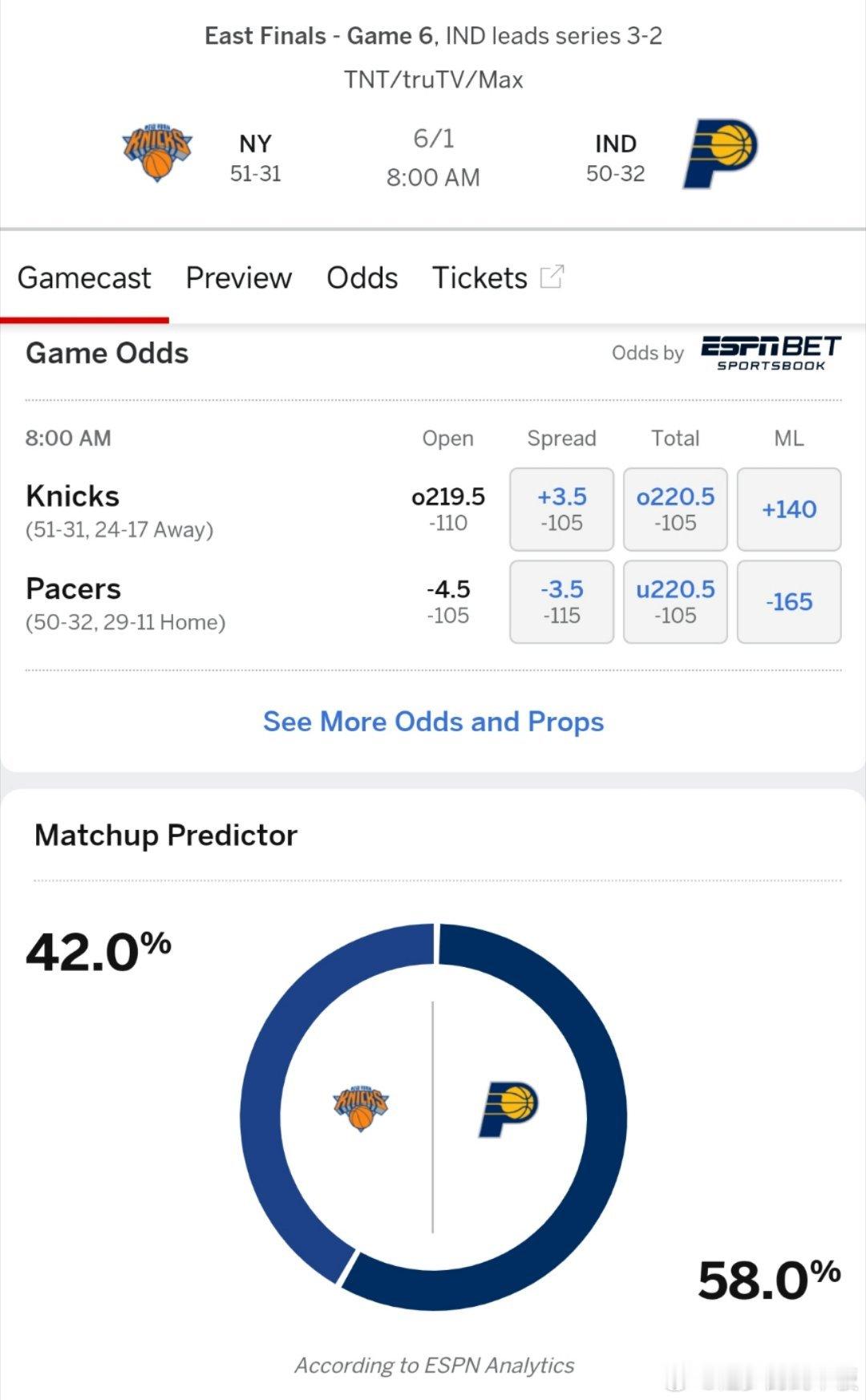Screen dimensions: 866x1400
Task: Select Pacers -3.5 spread bet
Action: pyautogui.click(x=562, y=601)
